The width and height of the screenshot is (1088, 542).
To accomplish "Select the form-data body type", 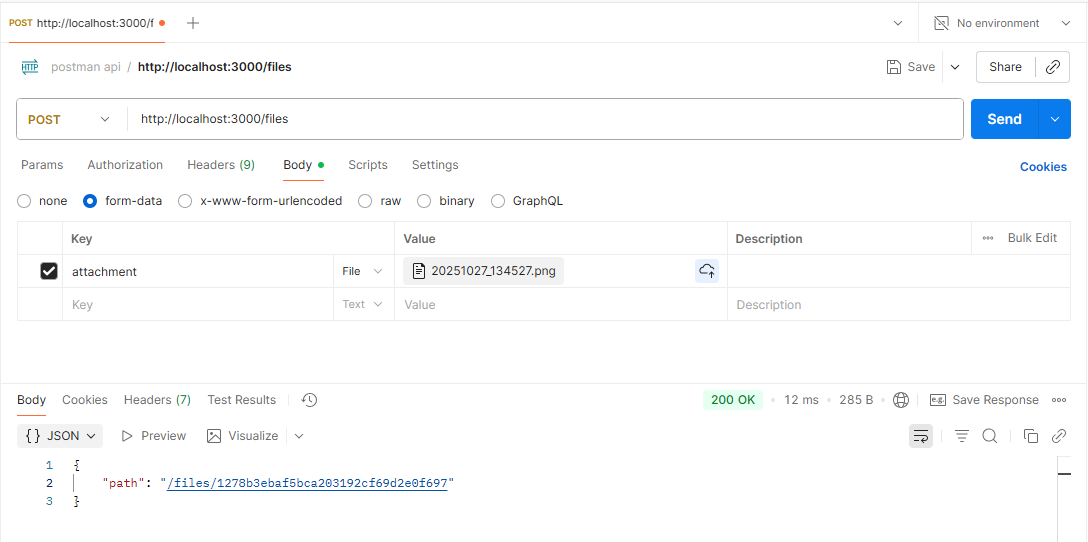I will coord(90,201).
